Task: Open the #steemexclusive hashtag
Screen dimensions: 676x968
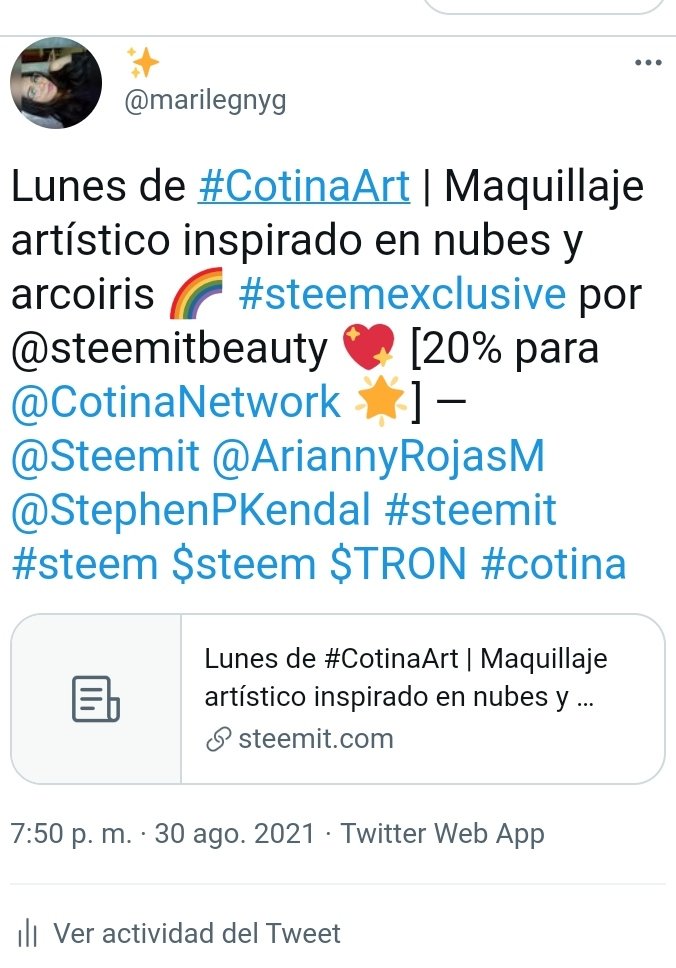Action: click(402, 294)
